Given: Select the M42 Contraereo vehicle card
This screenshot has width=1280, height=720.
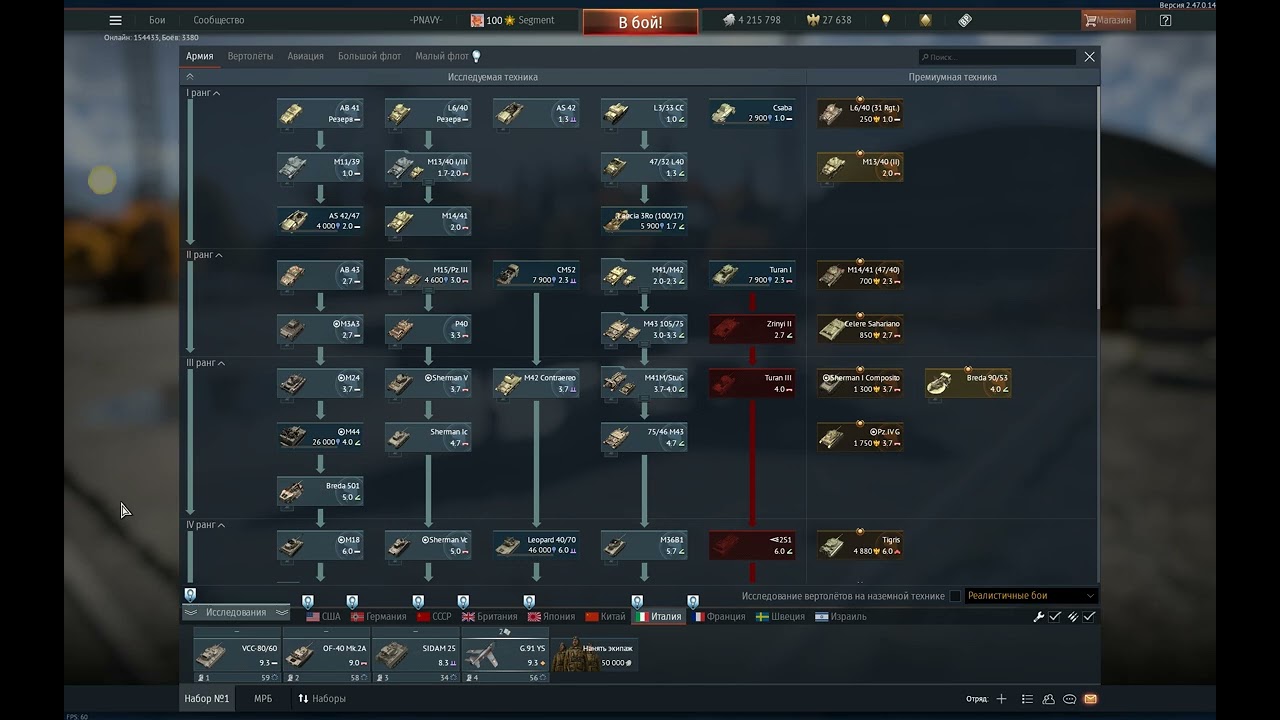Looking at the screenshot, I should [536, 384].
